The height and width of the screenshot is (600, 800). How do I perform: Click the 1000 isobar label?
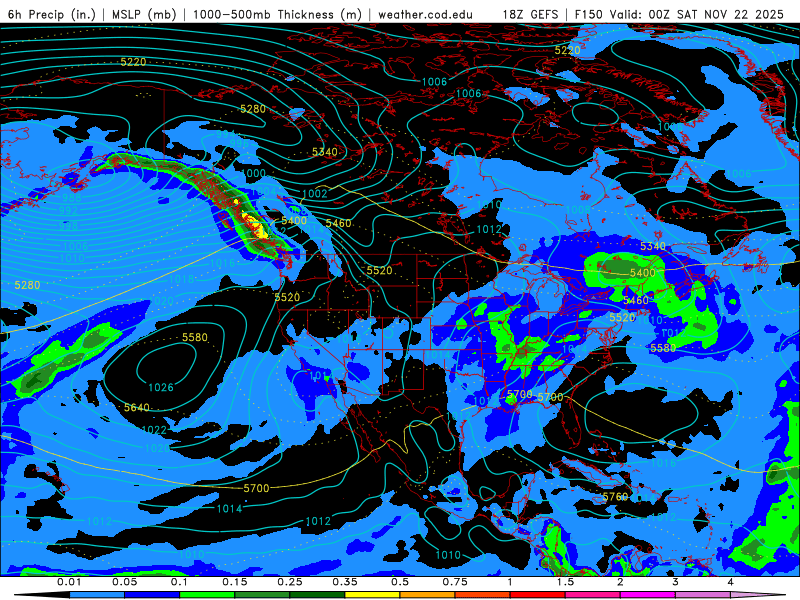pos(254,173)
